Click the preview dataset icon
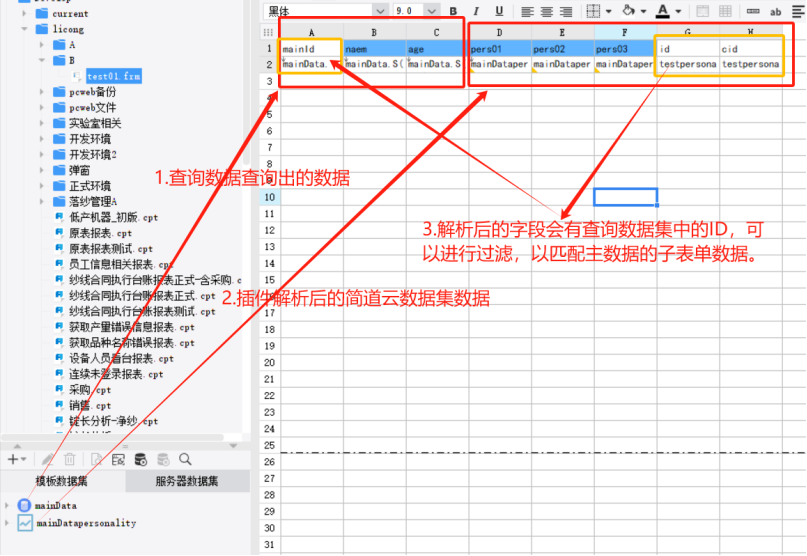This screenshot has width=807, height=556. (x=96, y=459)
